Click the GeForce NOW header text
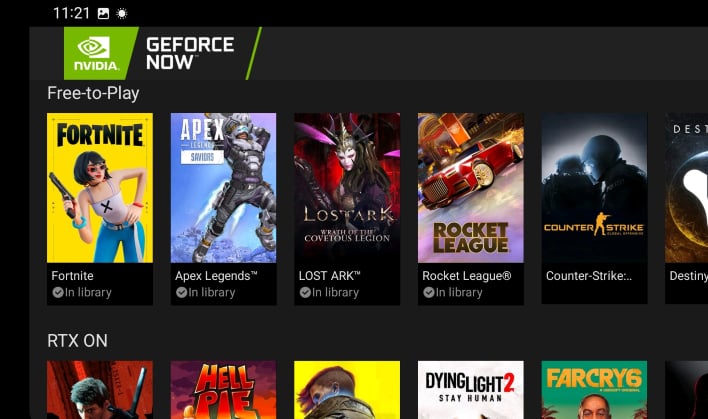 190,53
